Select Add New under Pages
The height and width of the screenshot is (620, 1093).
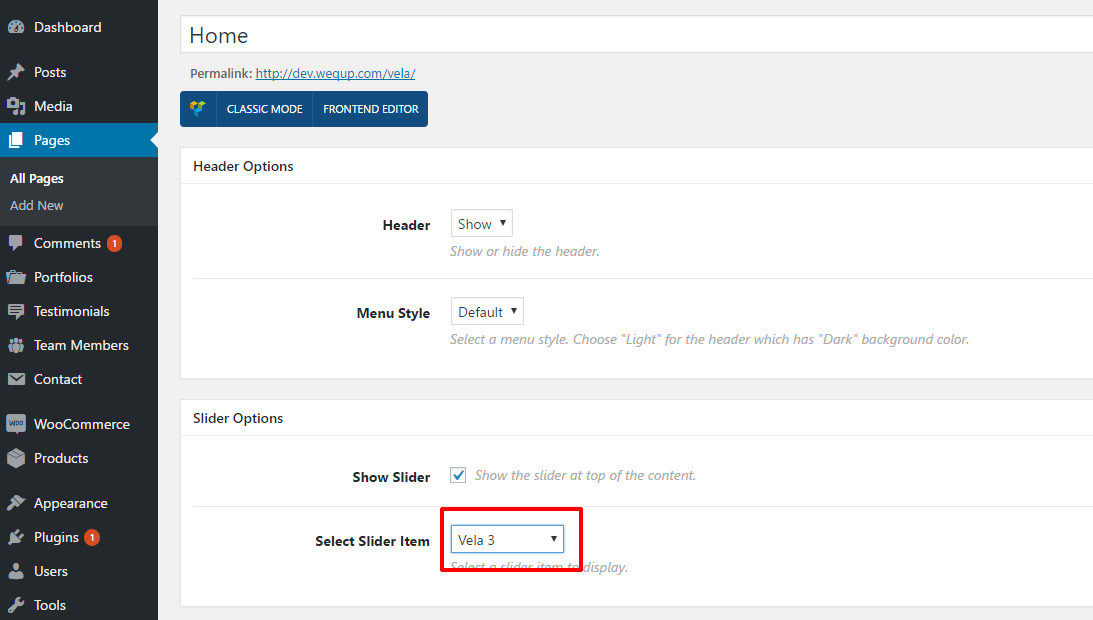pos(37,205)
